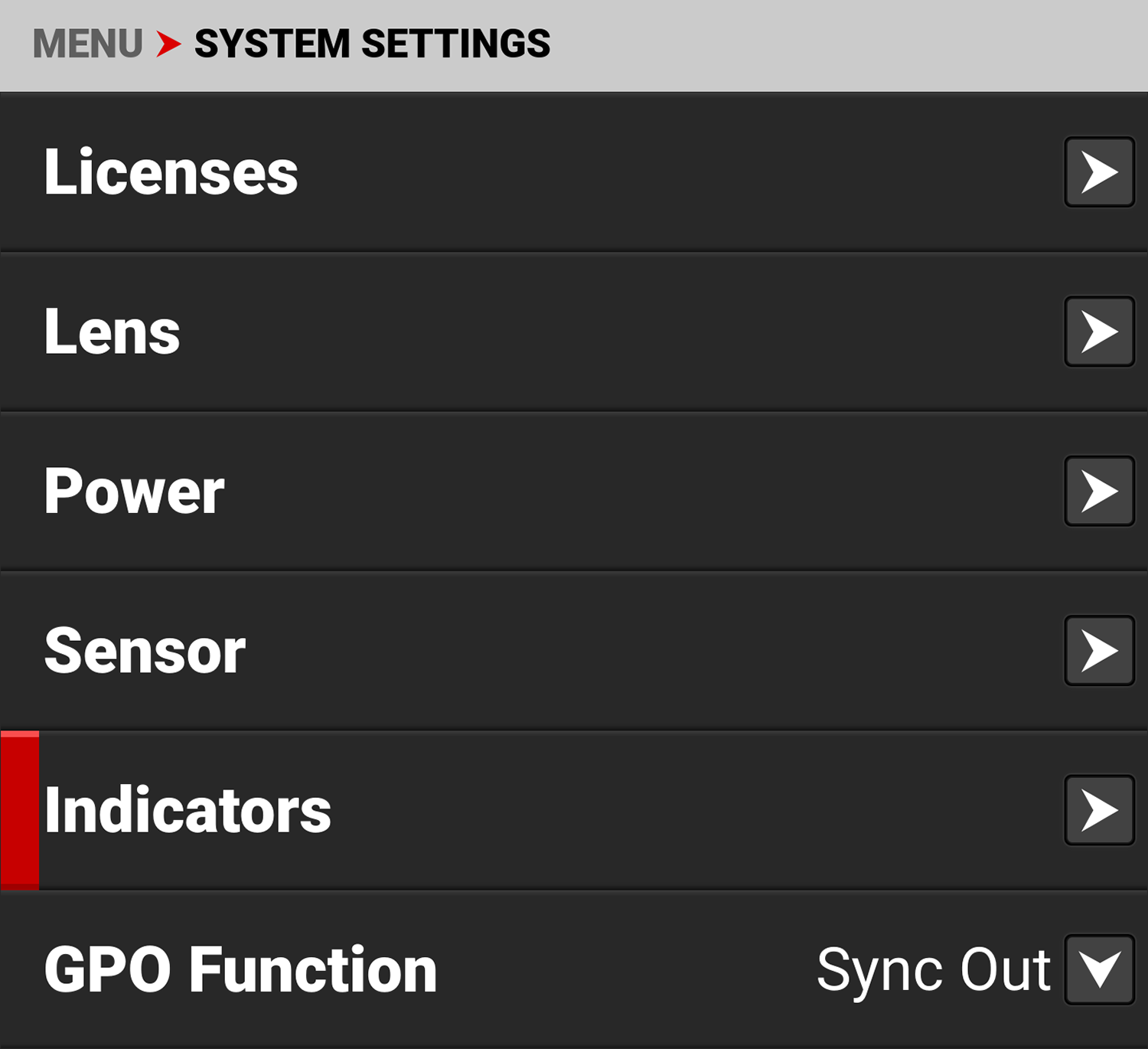The height and width of the screenshot is (1049, 1148).
Task: Select the Sensor menu entry
Action: pos(145,651)
